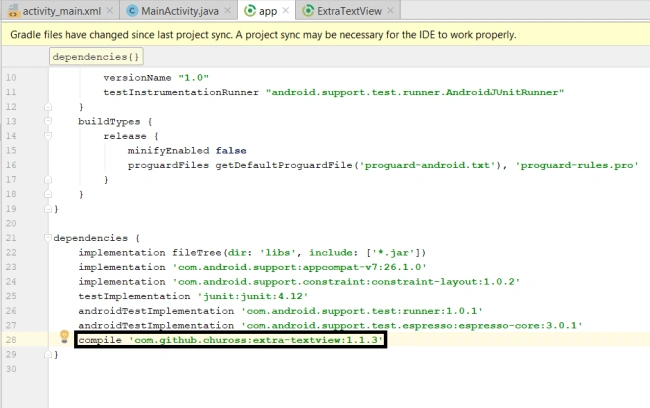
Task: Open the ExtraTextView tab
Action: click(349, 11)
